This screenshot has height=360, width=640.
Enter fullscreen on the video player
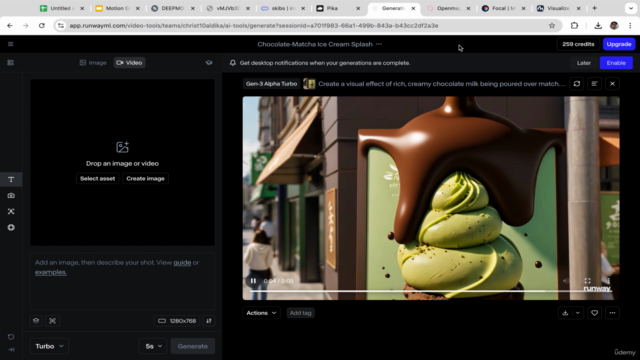587,281
